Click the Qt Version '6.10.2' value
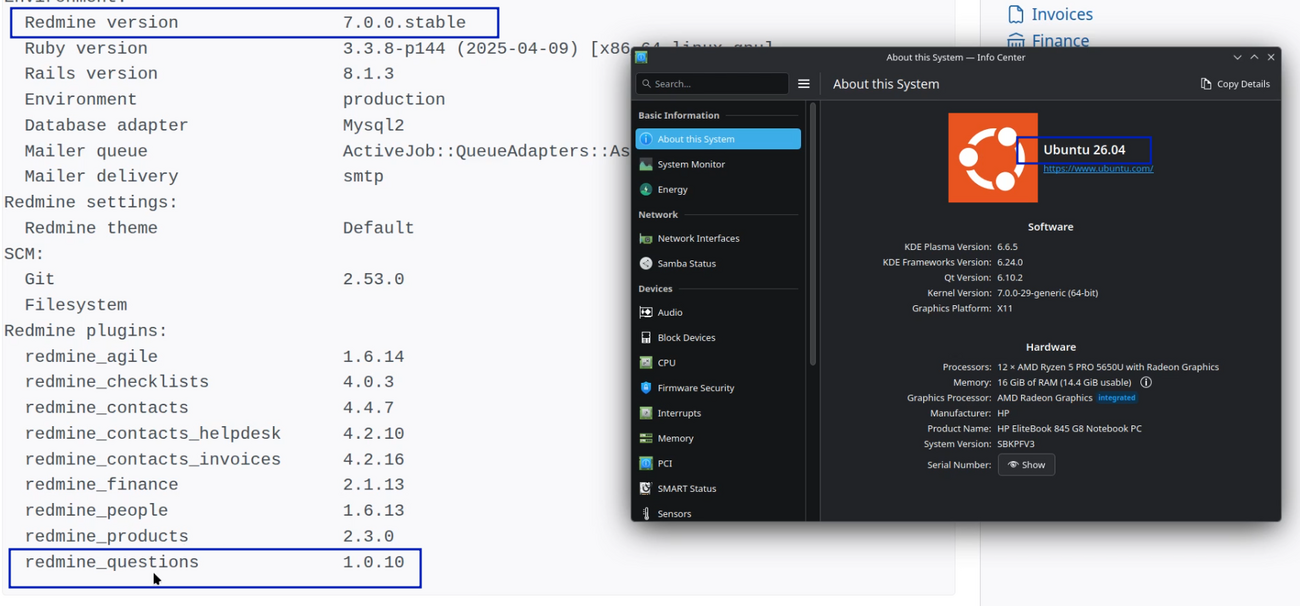Viewport: 1300px width, 606px height. [1010, 278]
